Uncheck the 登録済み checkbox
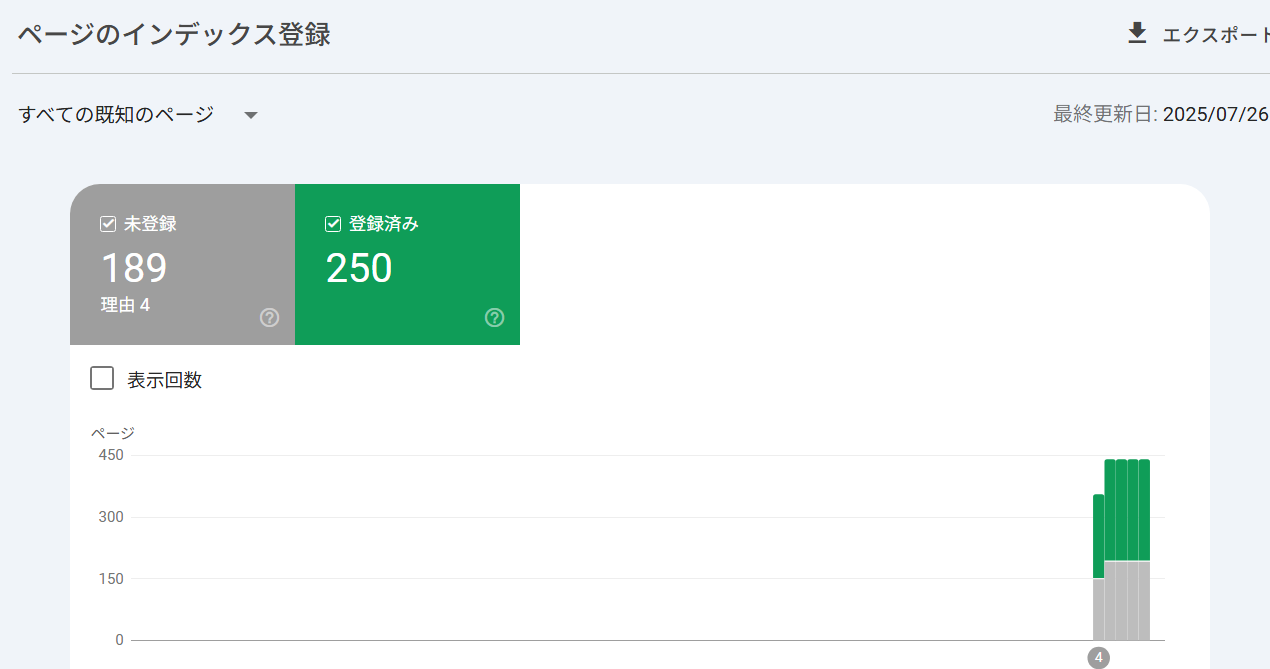Screen dimensions: 1270x669 tap(334, 224)
